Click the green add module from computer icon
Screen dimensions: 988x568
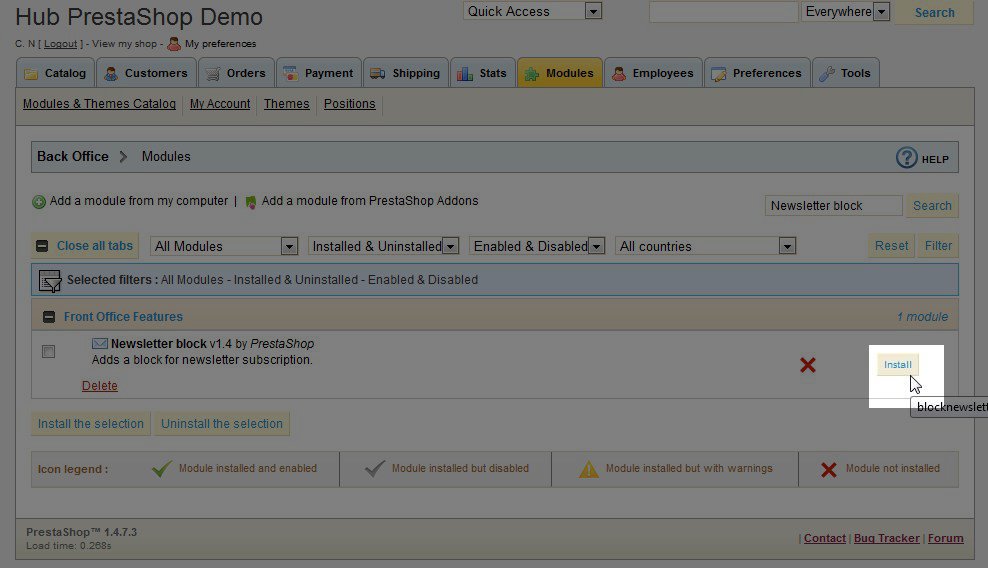[x=39, y=202]
